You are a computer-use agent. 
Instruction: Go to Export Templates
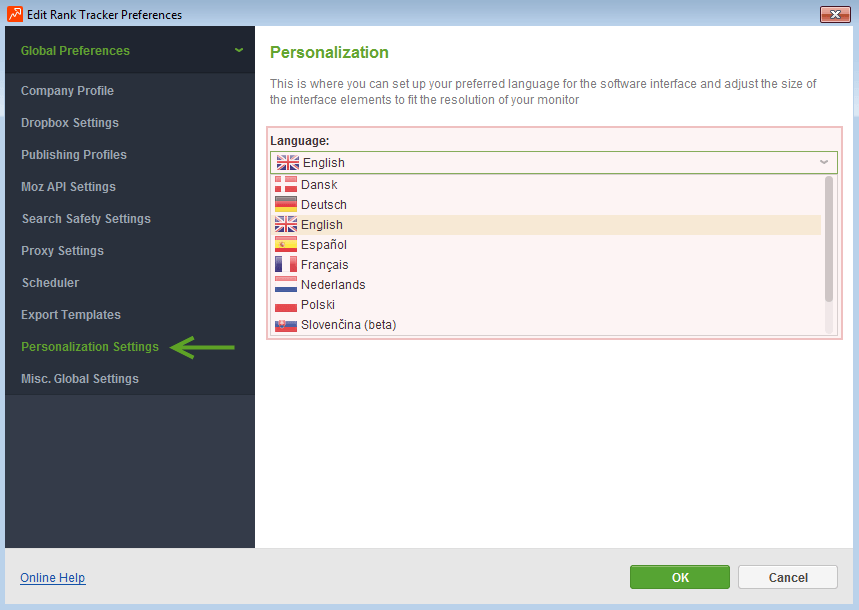click(71, 315)
